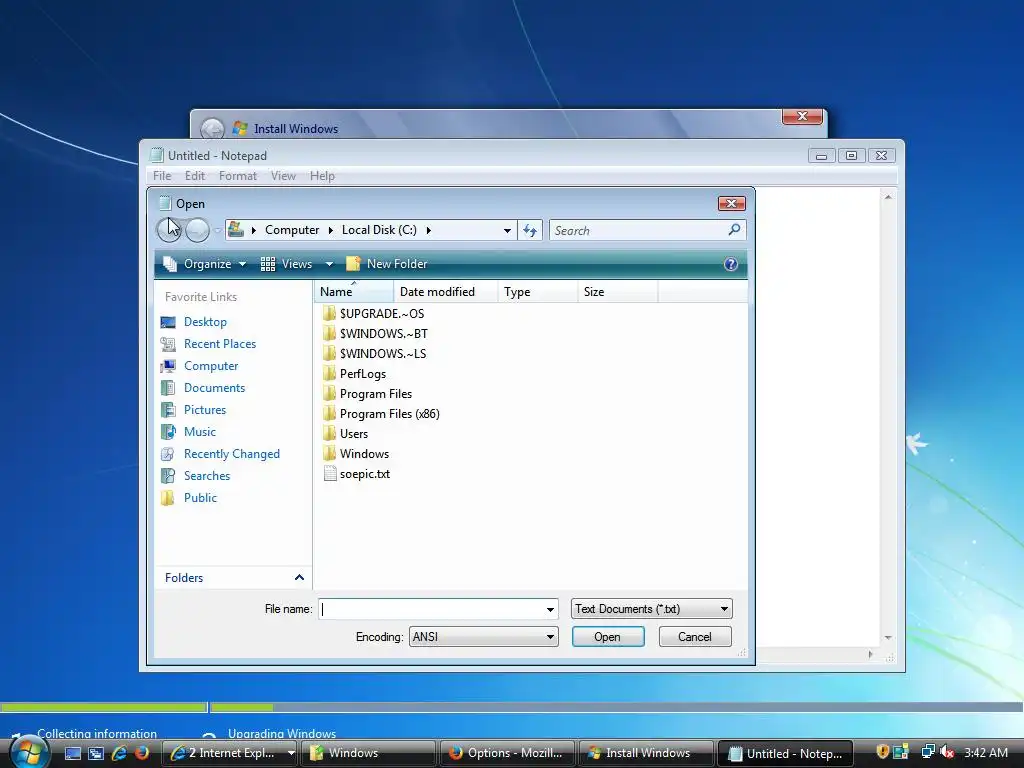Open the File name dropdown arrow
This screenshot has width=1024, height=768.
tap(551, 609)
